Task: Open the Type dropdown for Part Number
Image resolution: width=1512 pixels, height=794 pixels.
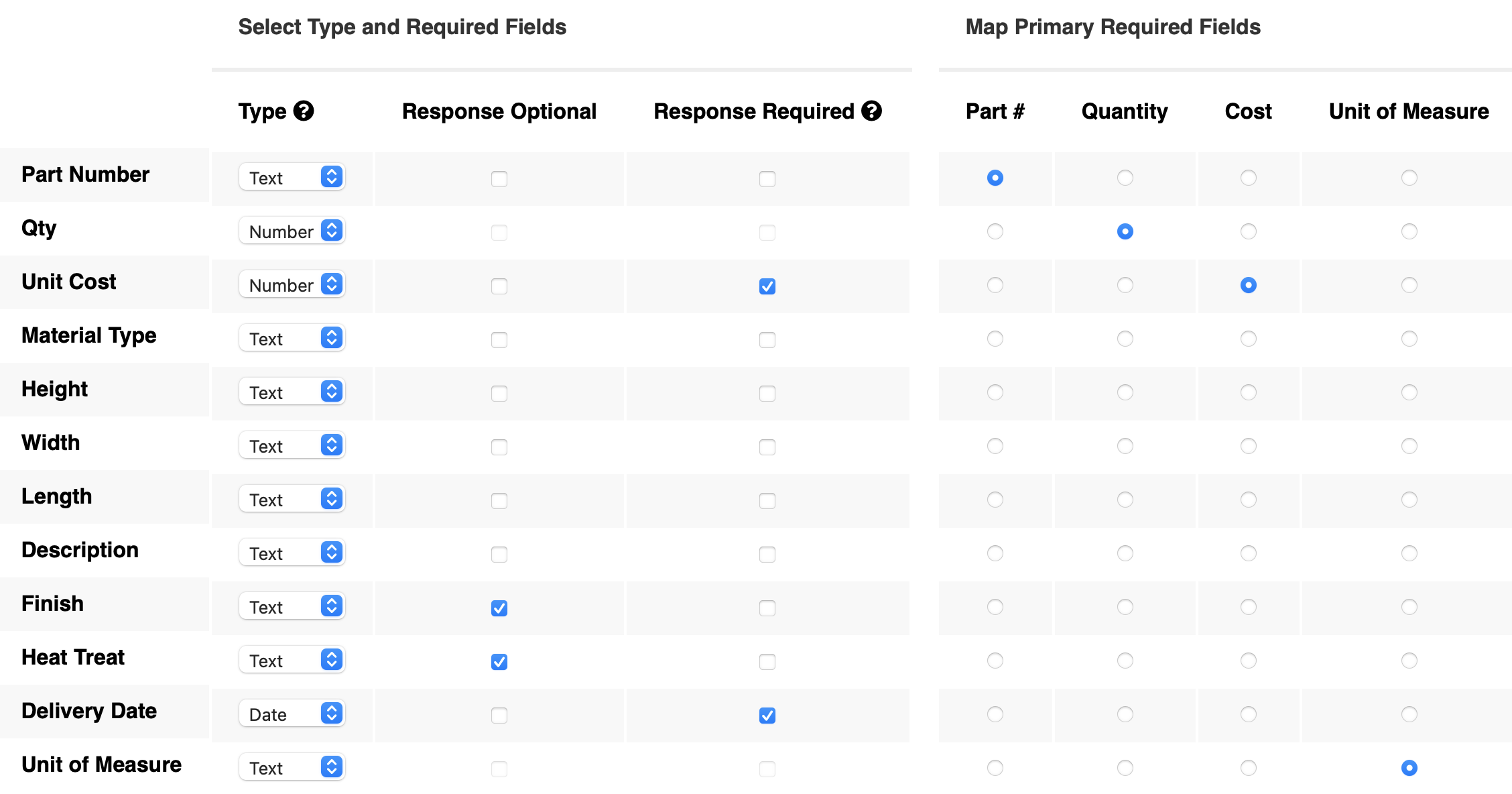Action: (x=292, y=177)
